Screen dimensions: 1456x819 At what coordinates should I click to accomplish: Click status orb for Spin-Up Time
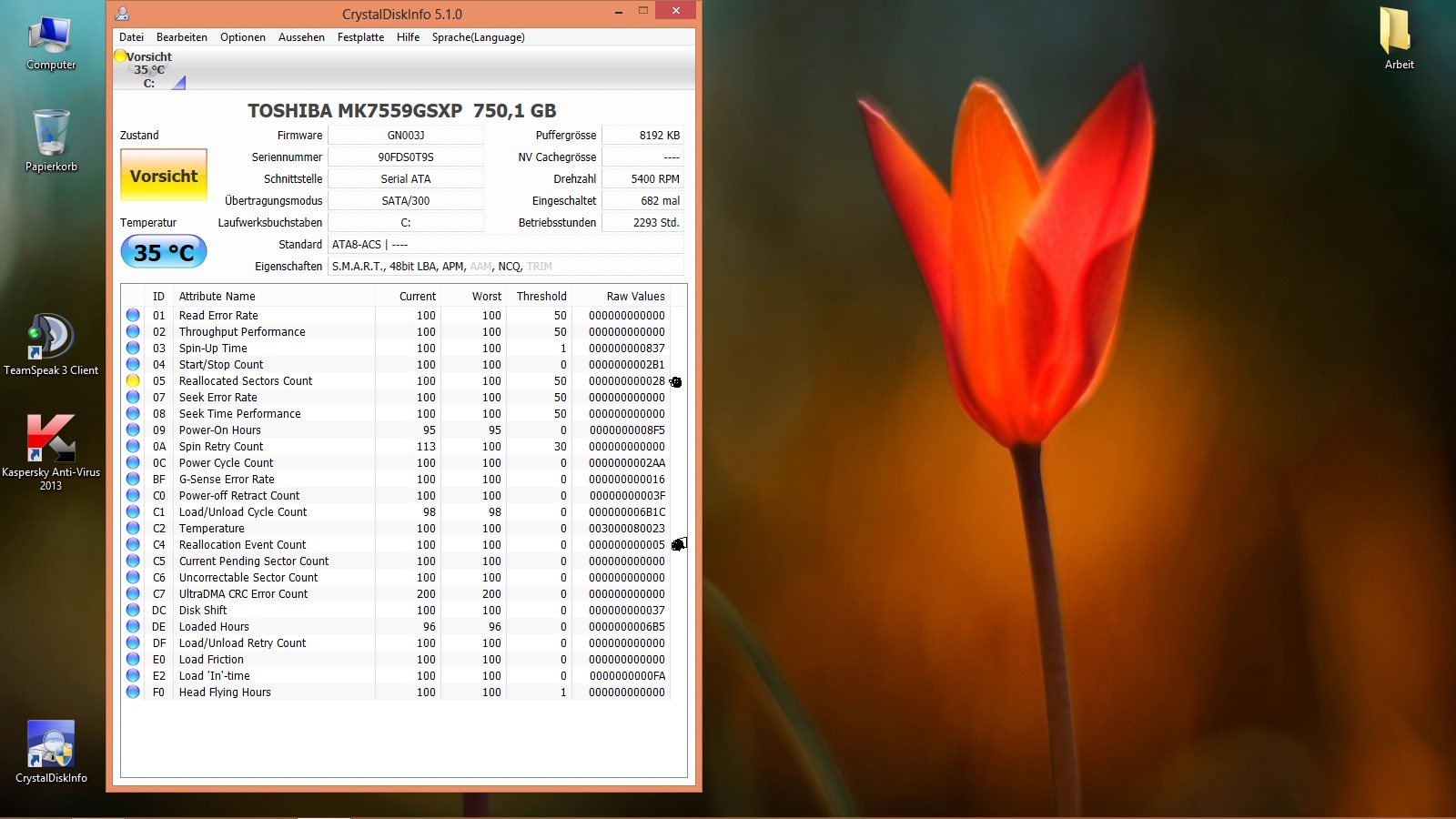click(133, 349)
